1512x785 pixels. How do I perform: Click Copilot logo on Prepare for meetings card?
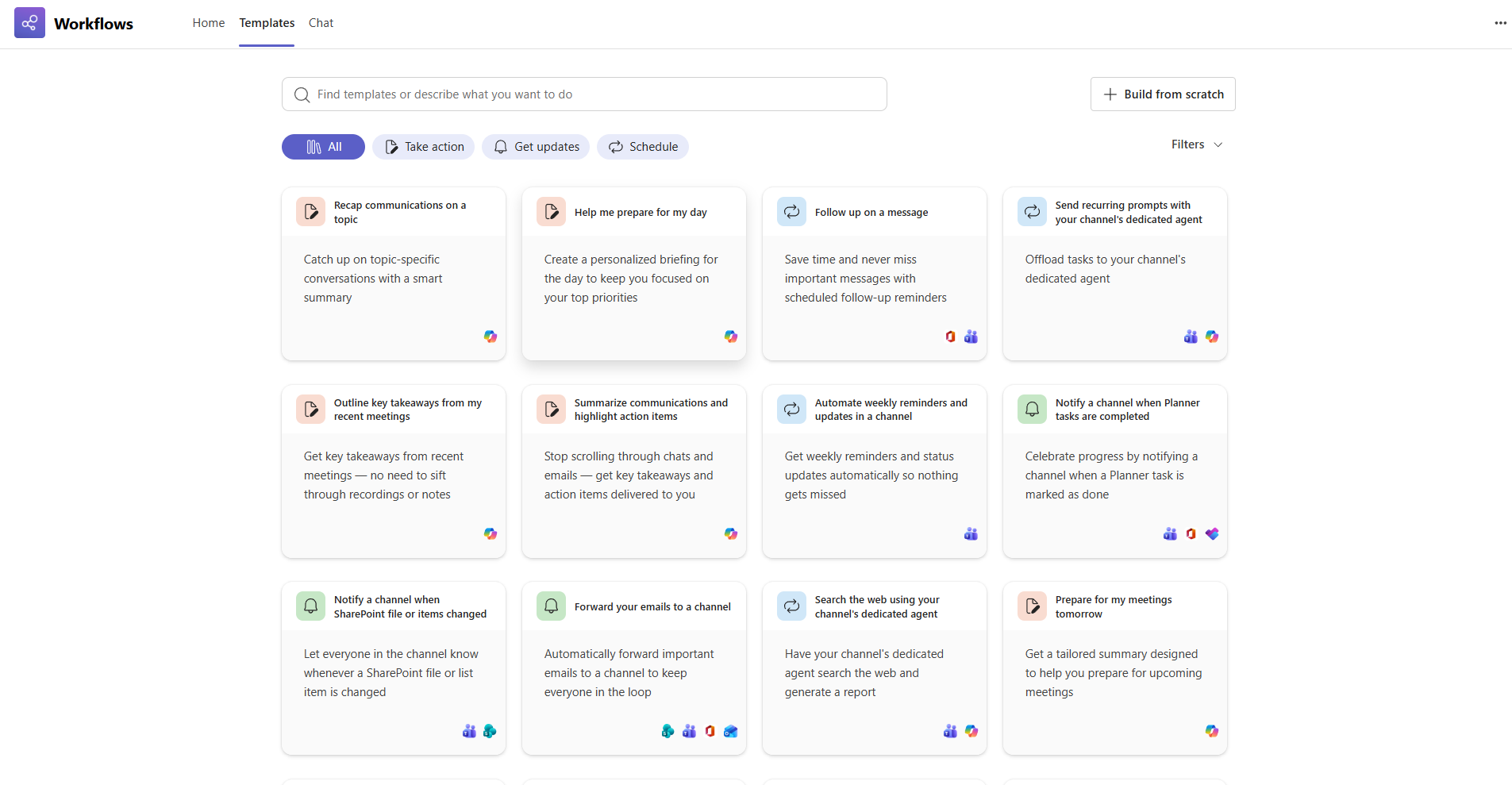[x=1212, y=731]
